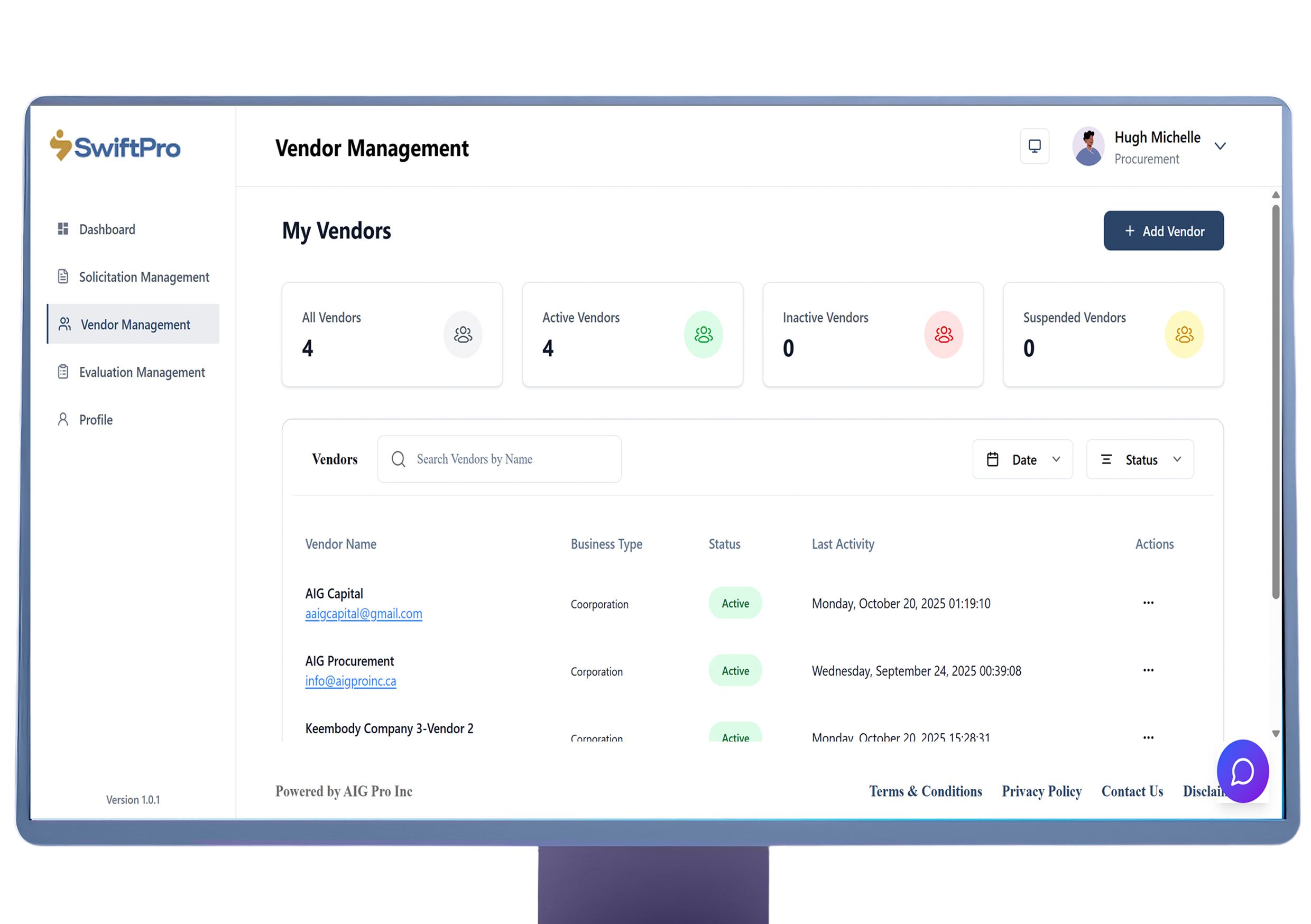The height and width of the screenshot is (924, 1311).
Task: Click the vertical scrollbar down arrow
Action: pos(1276,734)
